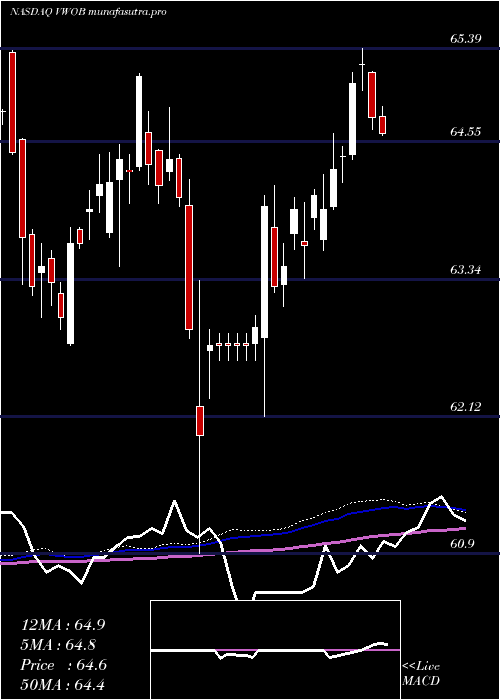This screenshot has width=500, height=700.
Task: Select the 62.12 price level label
Action: pos(466,407)
